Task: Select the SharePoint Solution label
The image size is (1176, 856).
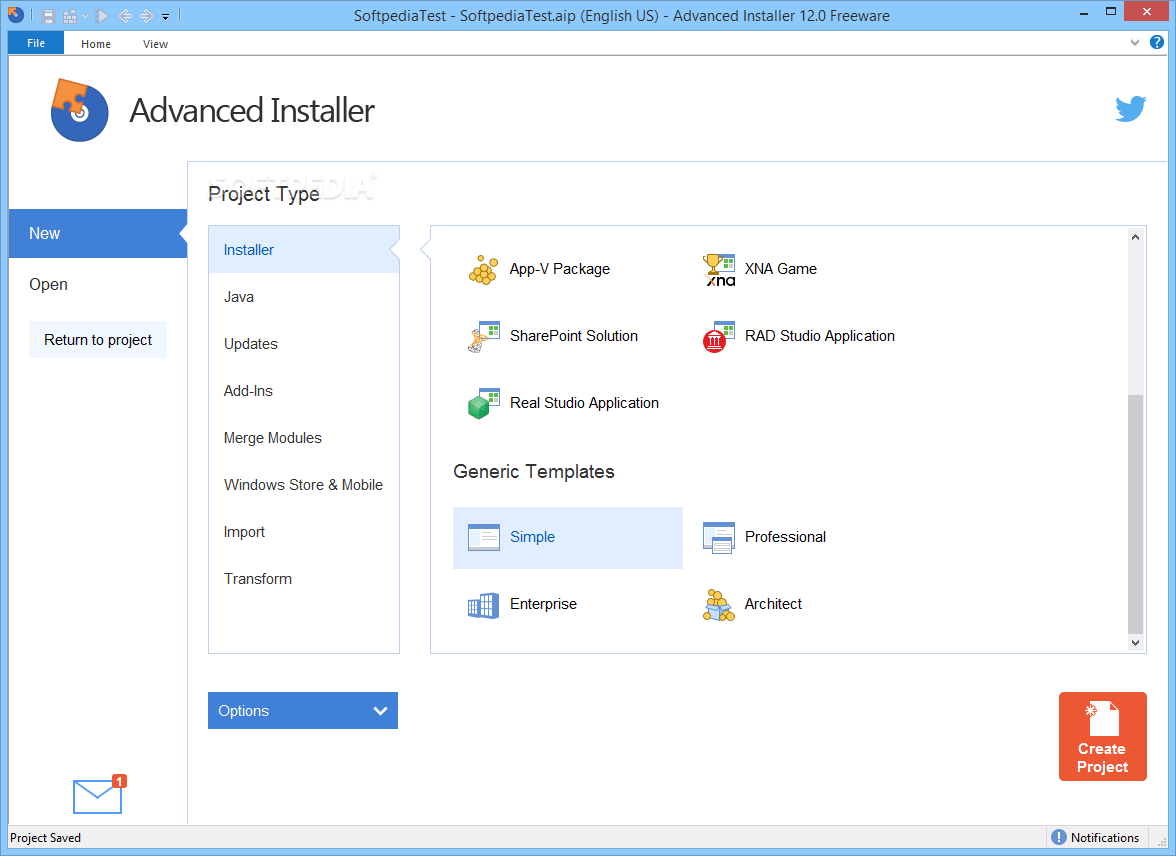Action: [x=574, y=336]
